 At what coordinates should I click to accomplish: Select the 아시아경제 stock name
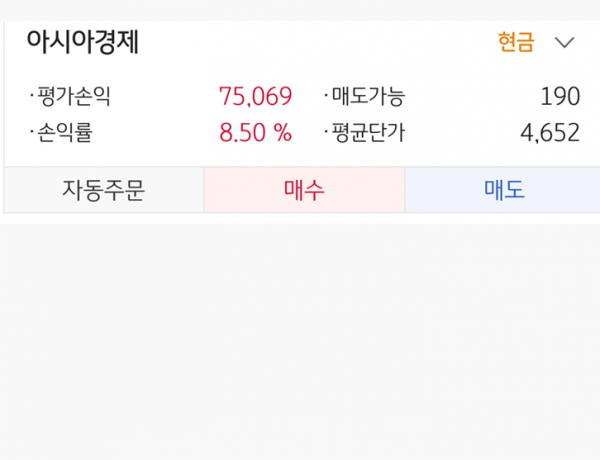point(82,42)
